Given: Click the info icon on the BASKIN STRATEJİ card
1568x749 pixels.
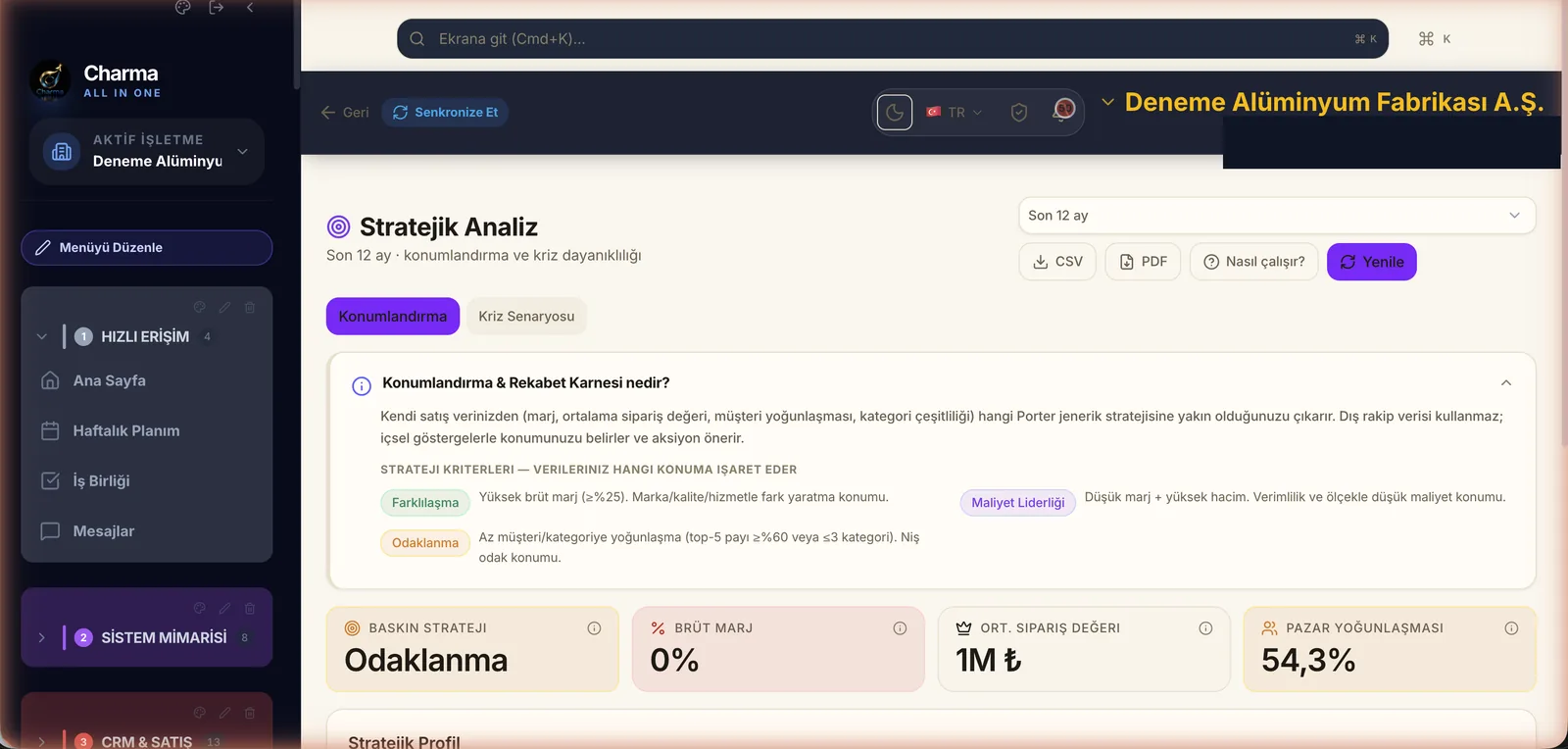Looking at the screenshot, I should tap(594, 628).
